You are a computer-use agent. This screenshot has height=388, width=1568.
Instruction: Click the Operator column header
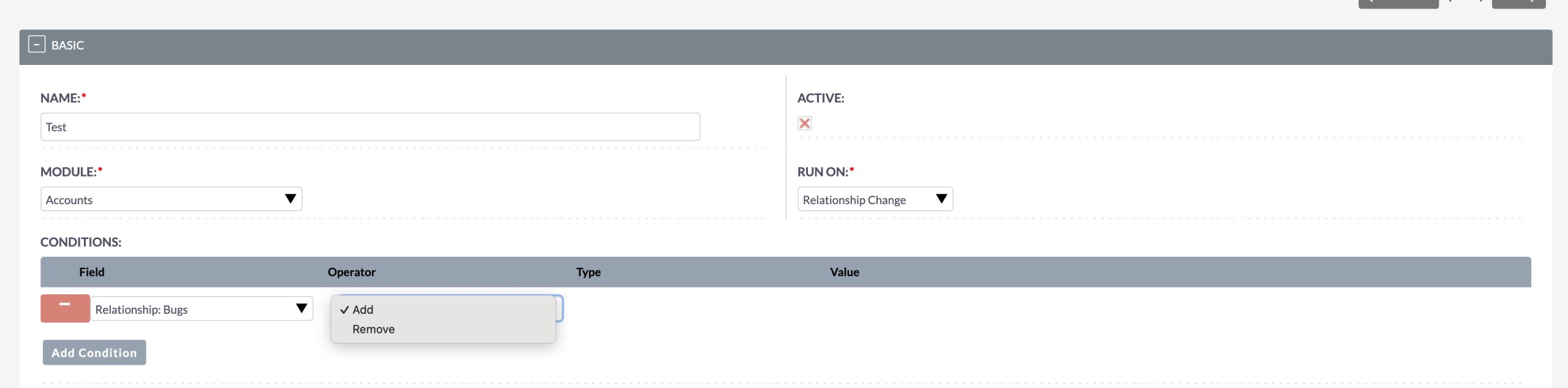[x=352, y=272]
